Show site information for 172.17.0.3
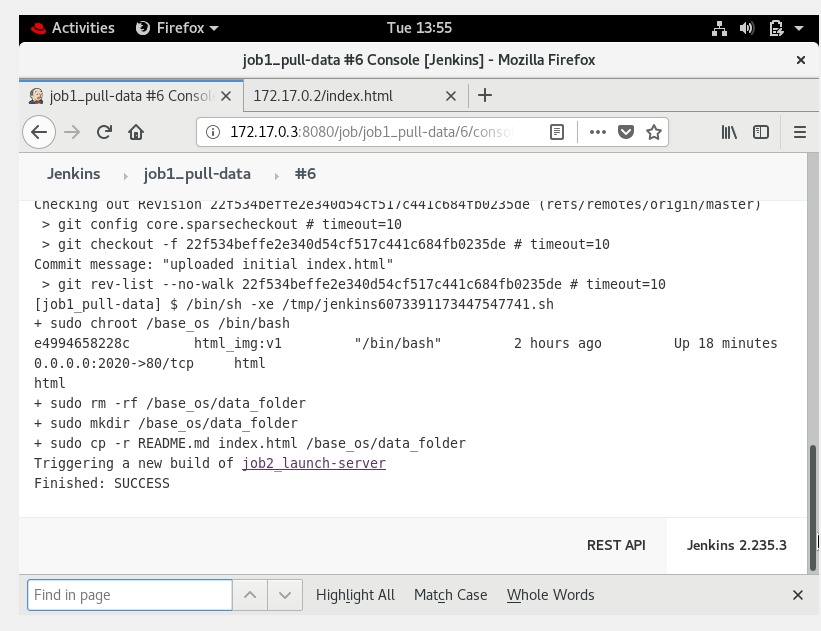This screenshot has width=821, height=631. (213, 132)
